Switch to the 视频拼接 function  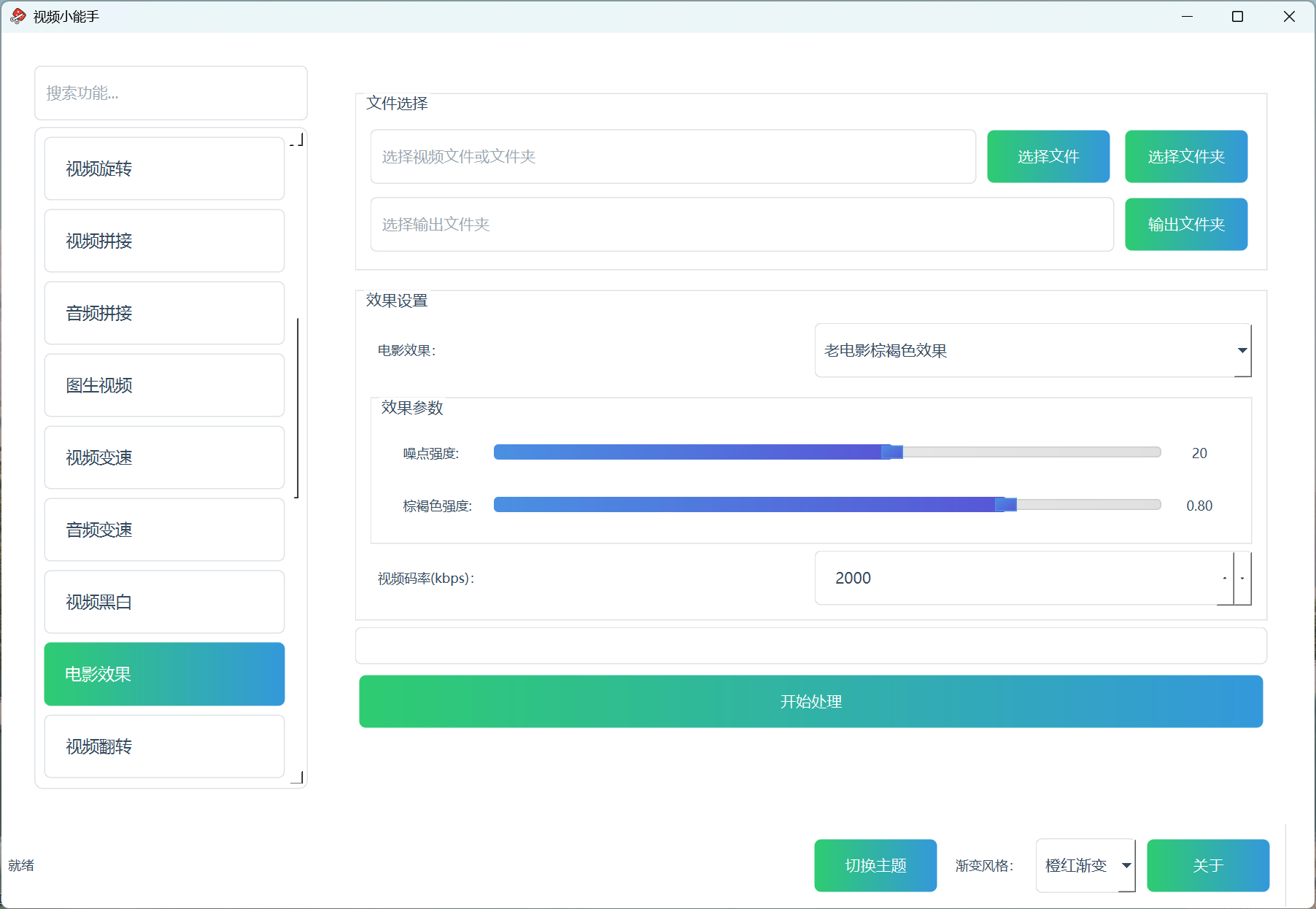tap(164, 241)
